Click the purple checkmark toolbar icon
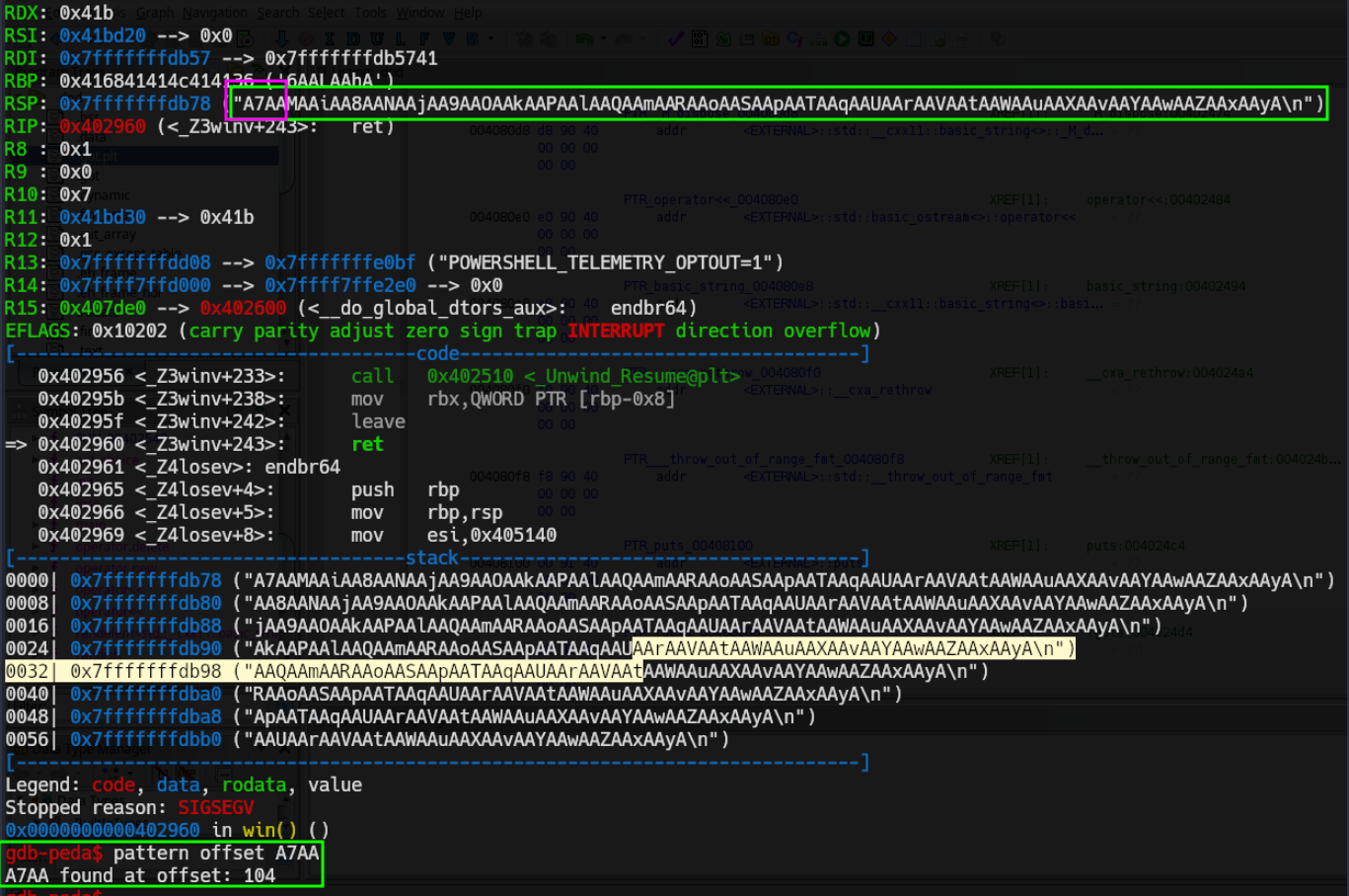Screen dimensions: 1349x896 click(x=676, y=39)
